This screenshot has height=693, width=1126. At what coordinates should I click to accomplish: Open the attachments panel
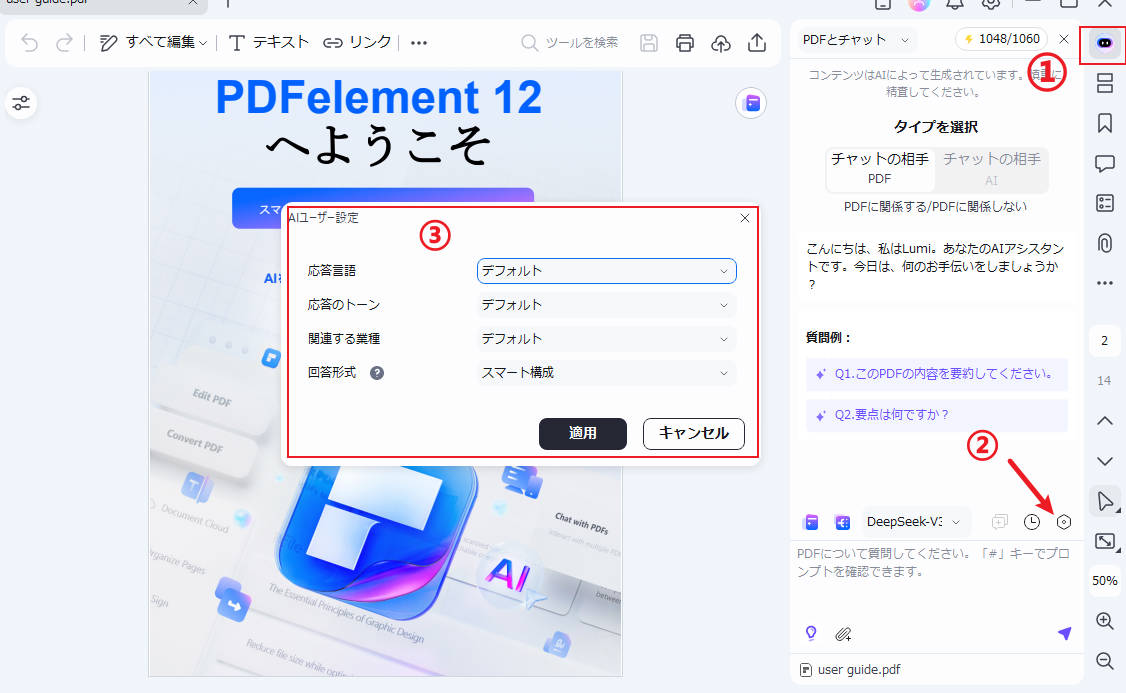coord(1104,242)
